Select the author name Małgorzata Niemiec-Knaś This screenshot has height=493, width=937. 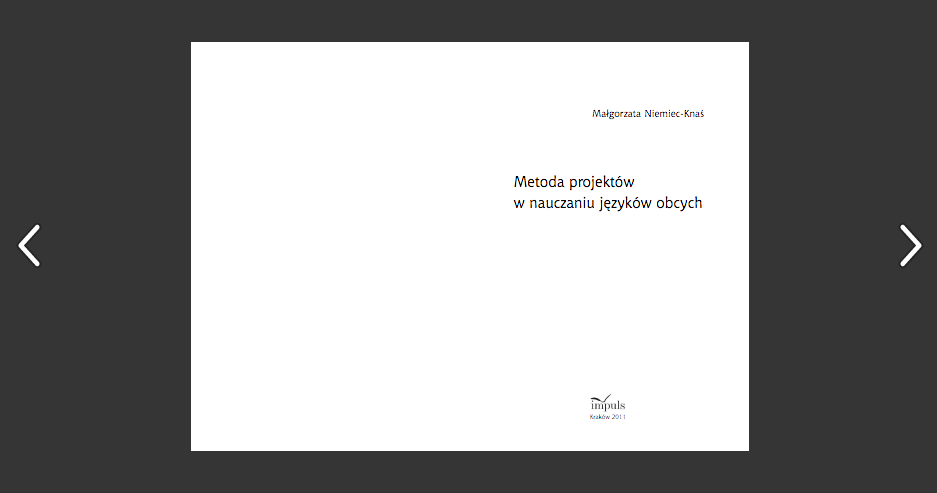tap(648, 114)
